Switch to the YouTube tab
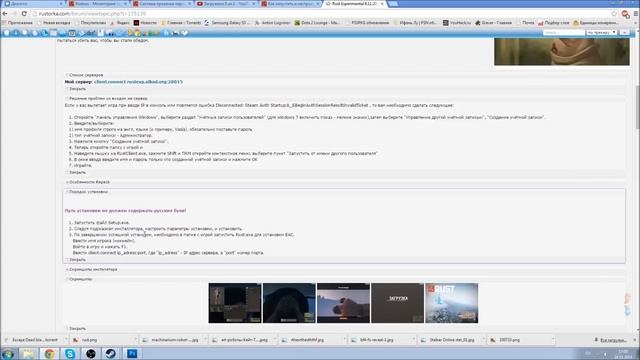This screenshot has width=640, height=360. click(x=226, y=4)
